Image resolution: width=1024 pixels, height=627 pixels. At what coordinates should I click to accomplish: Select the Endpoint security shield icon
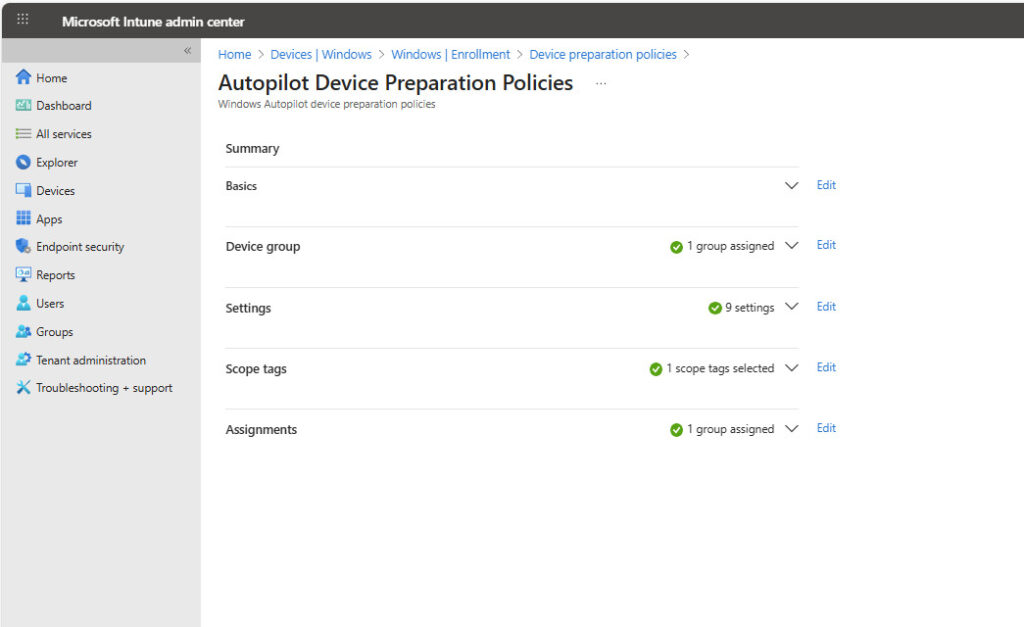(x=24, y=247)
